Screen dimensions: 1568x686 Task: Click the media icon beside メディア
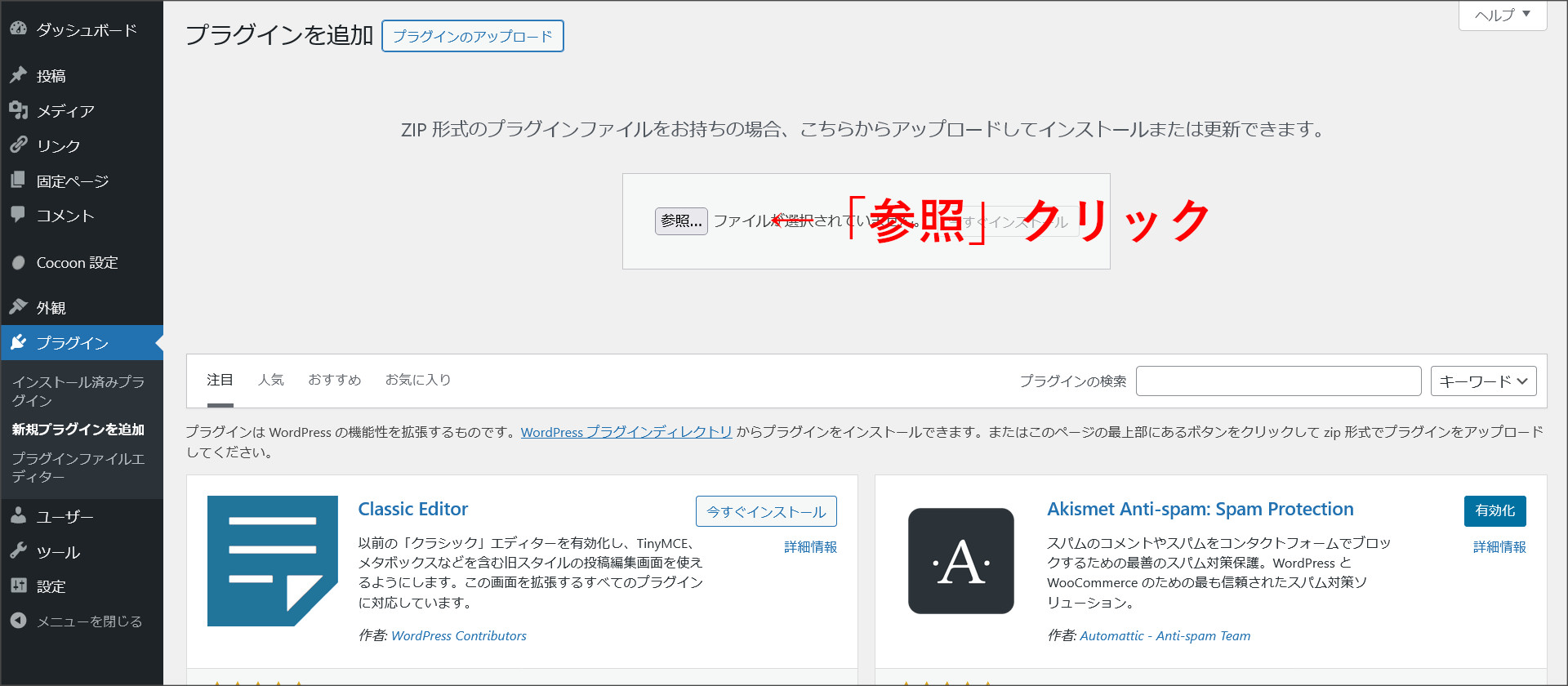click(x=18, y=110)
